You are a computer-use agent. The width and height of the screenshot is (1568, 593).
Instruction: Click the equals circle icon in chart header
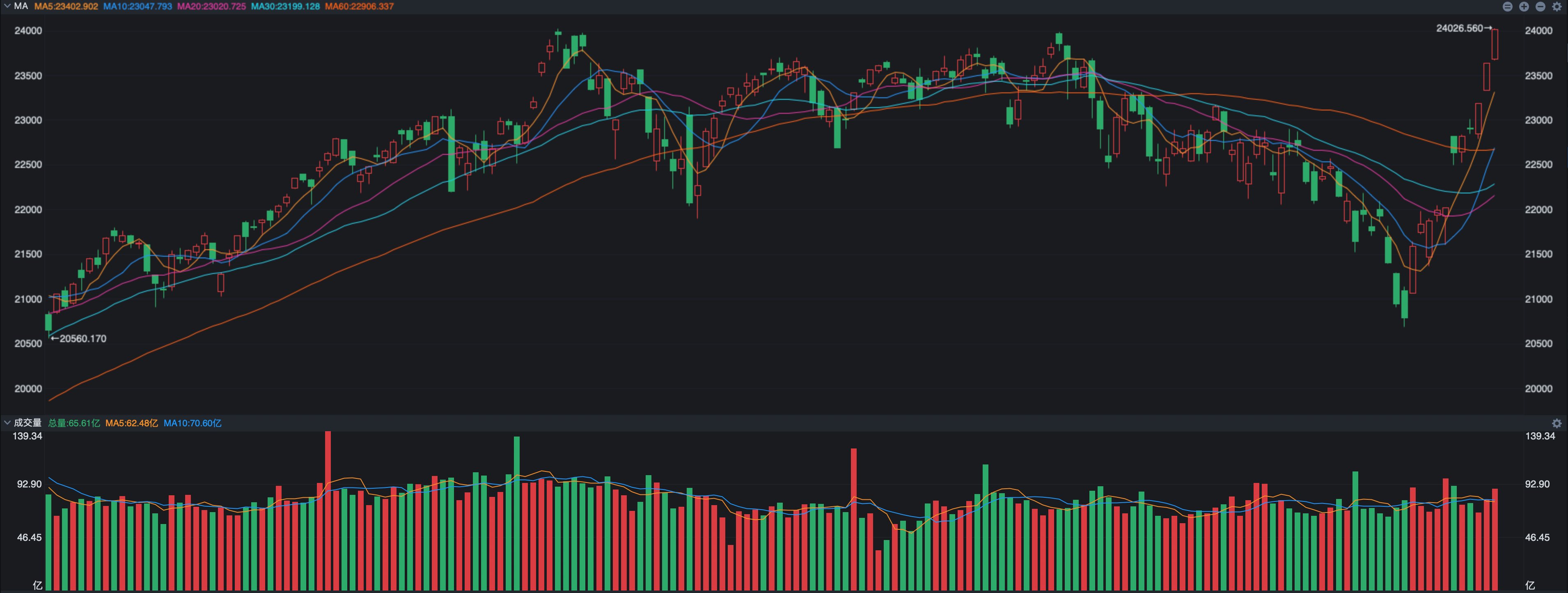point(1508,7)
